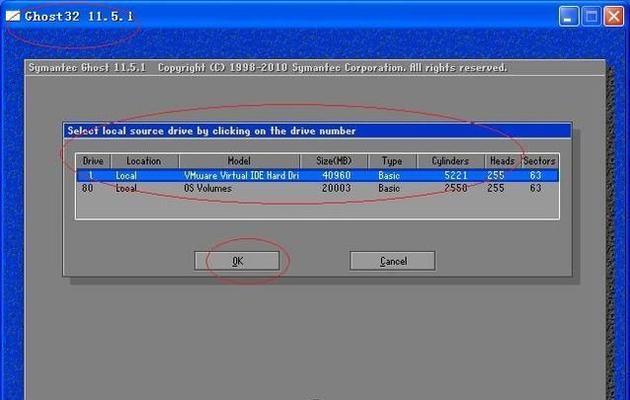Maximize the Ghost32 window

[x=591, y=17]
